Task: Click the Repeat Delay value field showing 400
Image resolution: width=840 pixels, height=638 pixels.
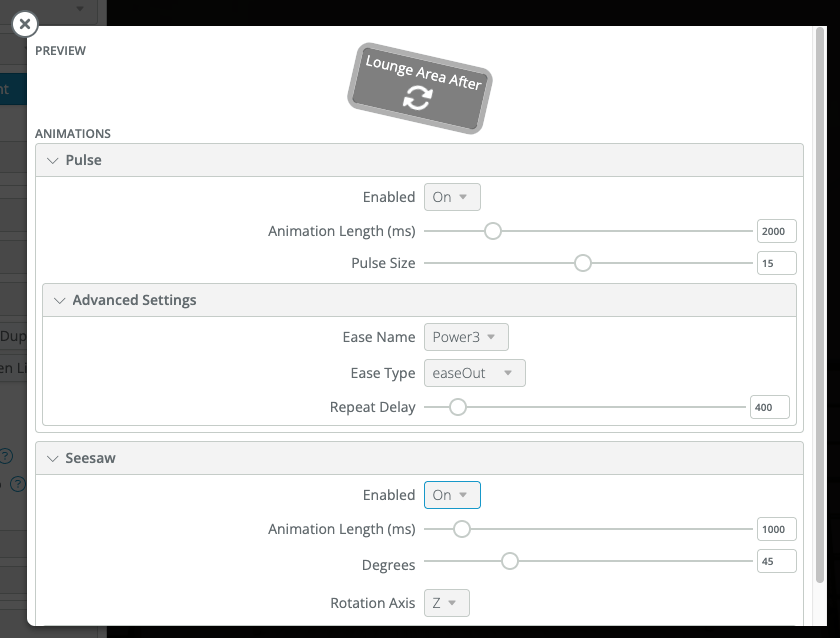Action: 770,407
